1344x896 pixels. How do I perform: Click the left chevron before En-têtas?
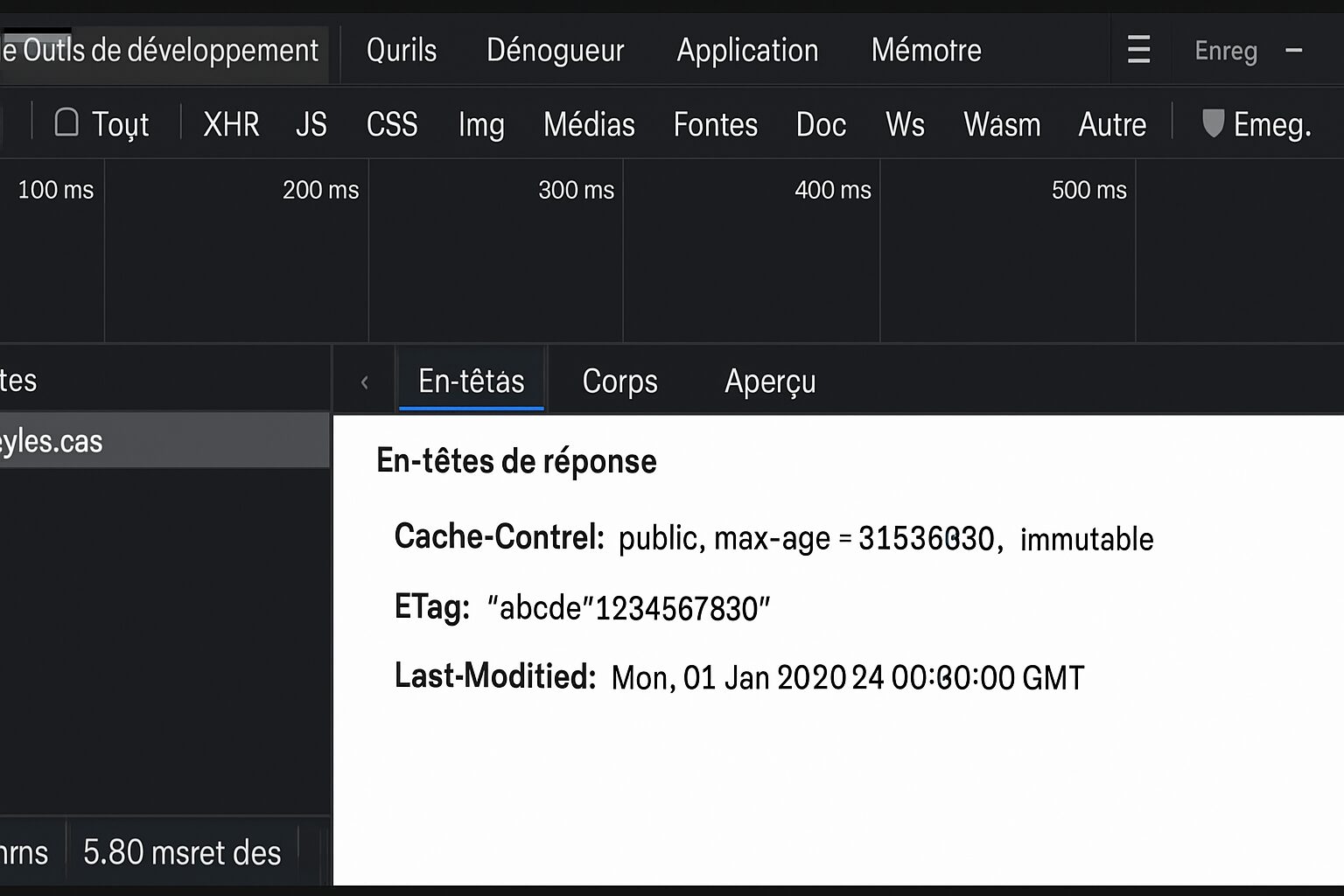click(365, 381)
